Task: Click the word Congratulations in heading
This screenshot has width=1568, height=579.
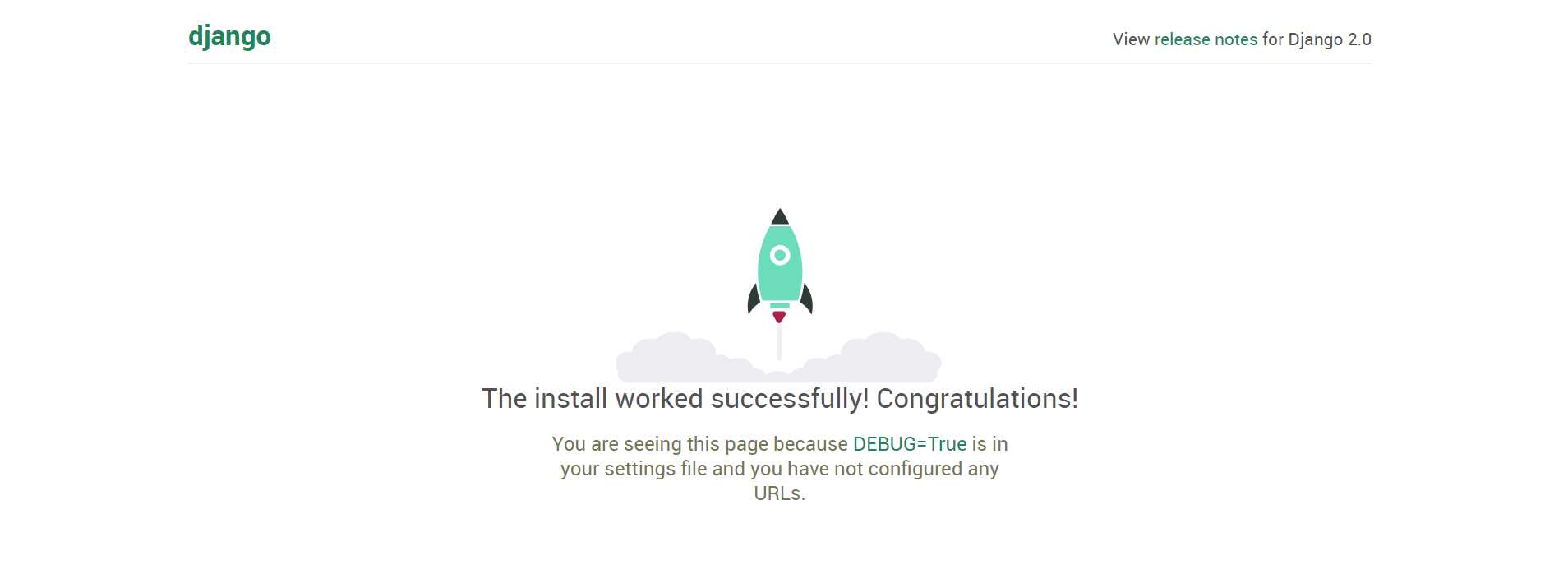Action: (977, 399)
